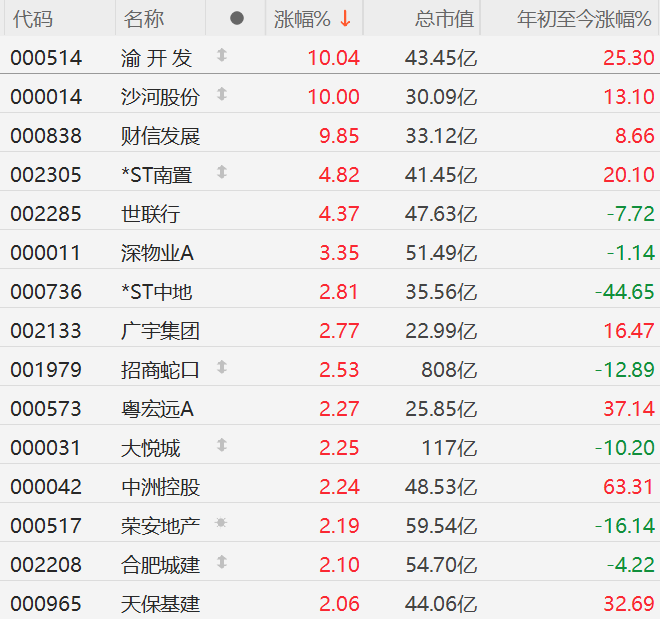Select stock code 000514
Image resolution: width=660 pixels, height=619 pixels.
tap(46, 58)
